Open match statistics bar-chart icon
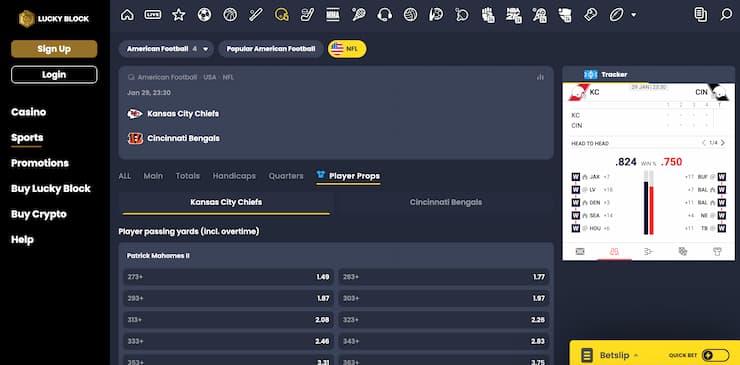 [x=540, y=77]
